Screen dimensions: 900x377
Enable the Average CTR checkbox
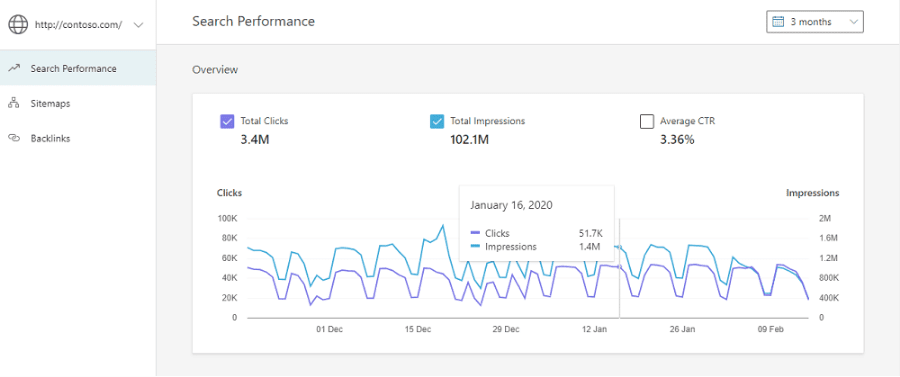[x=647, y=122]
